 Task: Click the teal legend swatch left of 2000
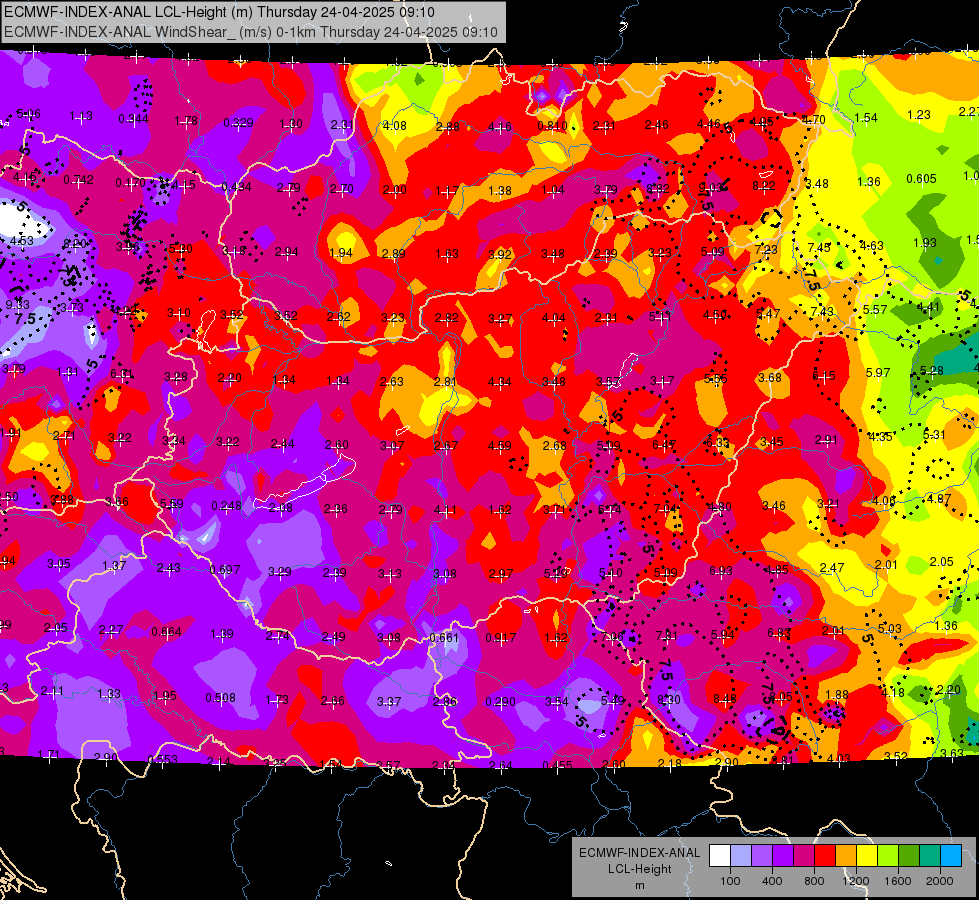coord(930,856)
